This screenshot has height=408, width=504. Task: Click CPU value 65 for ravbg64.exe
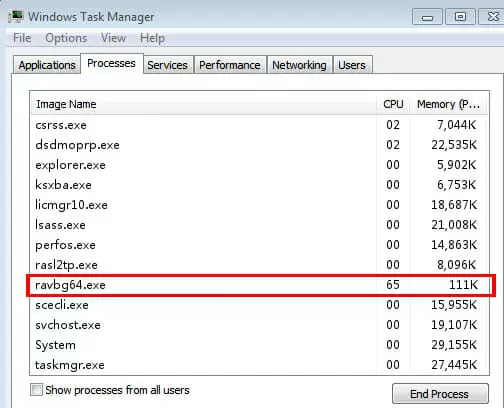[x=393, y=285]
